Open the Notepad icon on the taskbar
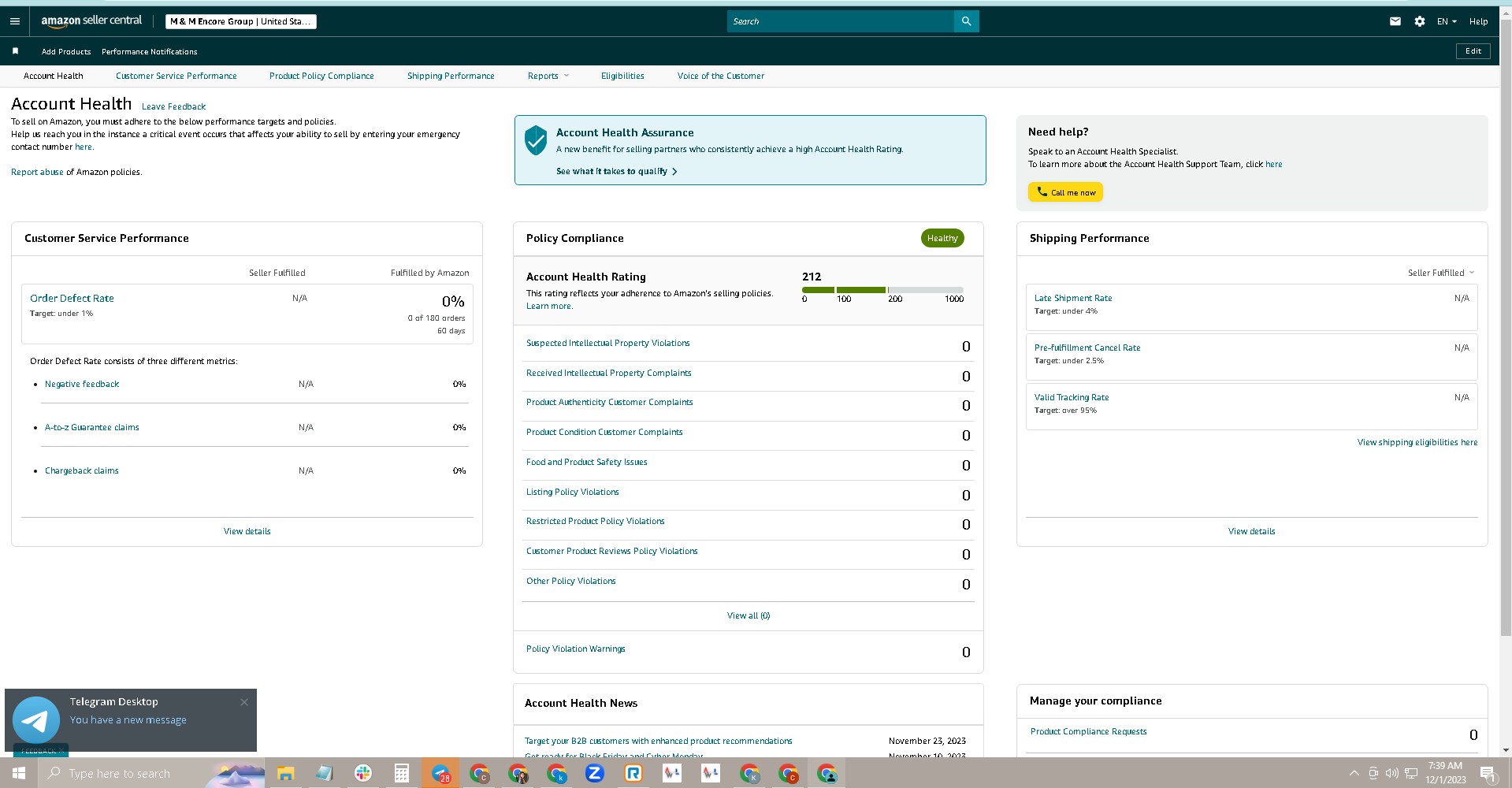Viewport: 1512px width, 788px height. point(324,773)
